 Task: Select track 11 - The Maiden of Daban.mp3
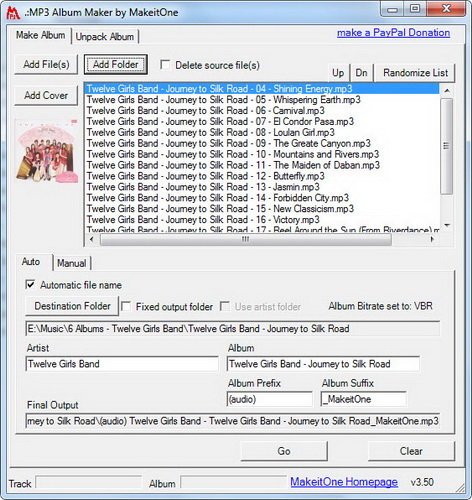click(262, 165)
